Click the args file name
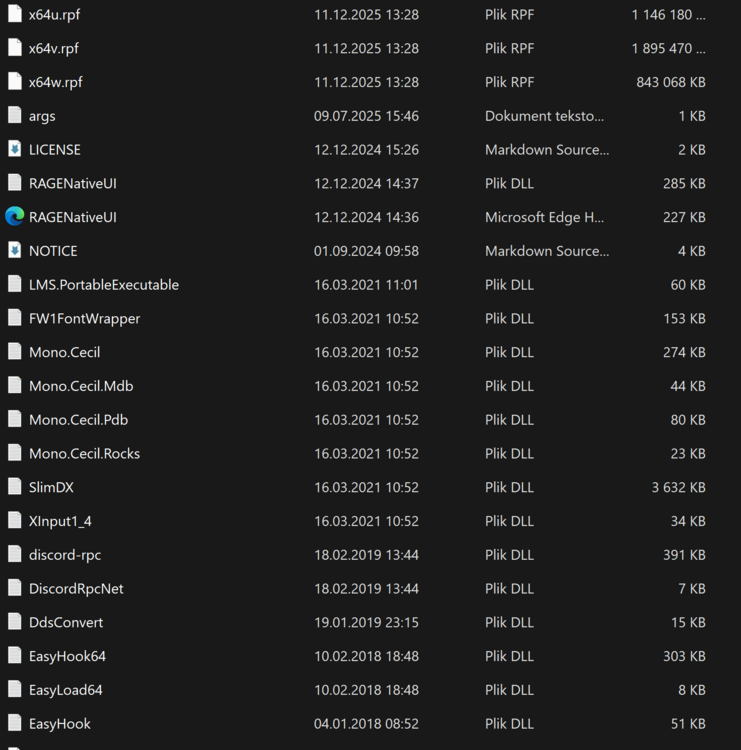741x750 pixels. pyautogui.click(x=42, y=117)
